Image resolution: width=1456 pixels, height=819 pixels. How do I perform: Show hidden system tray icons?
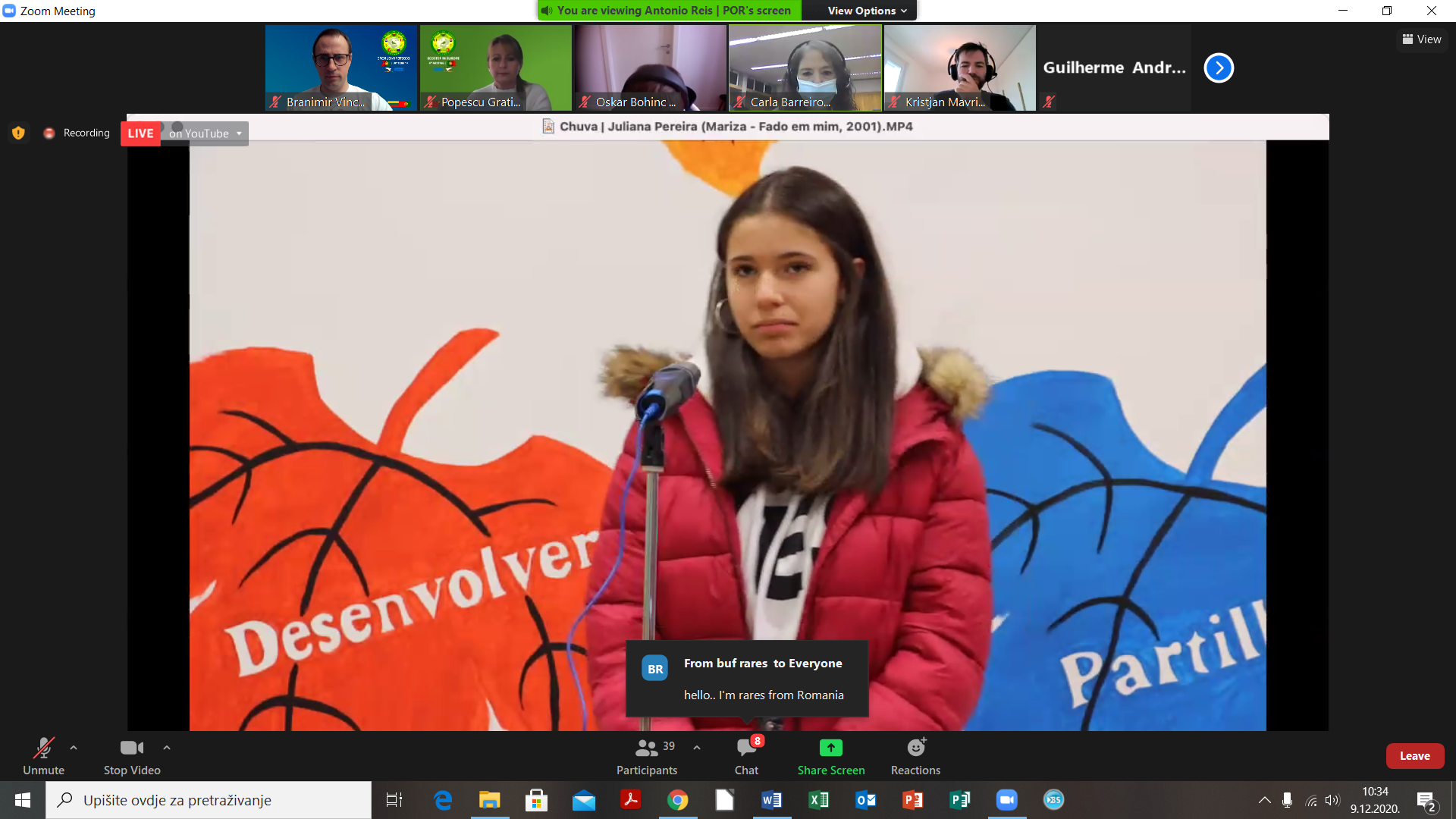tap(1265, 800)
